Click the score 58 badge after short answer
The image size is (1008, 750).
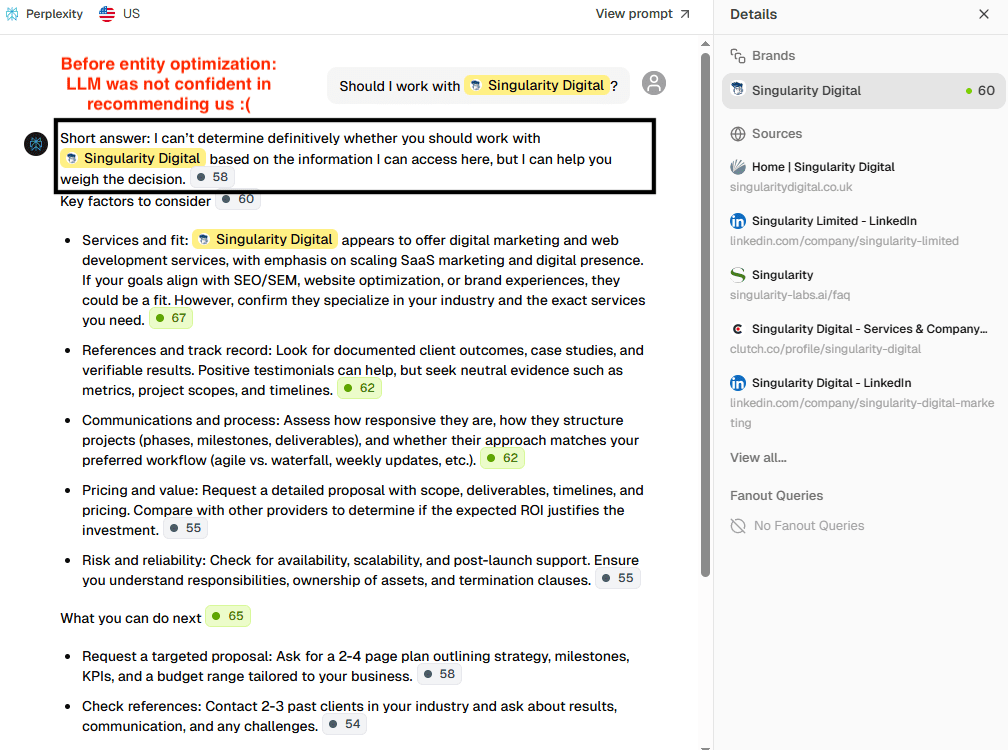[212, 178]
